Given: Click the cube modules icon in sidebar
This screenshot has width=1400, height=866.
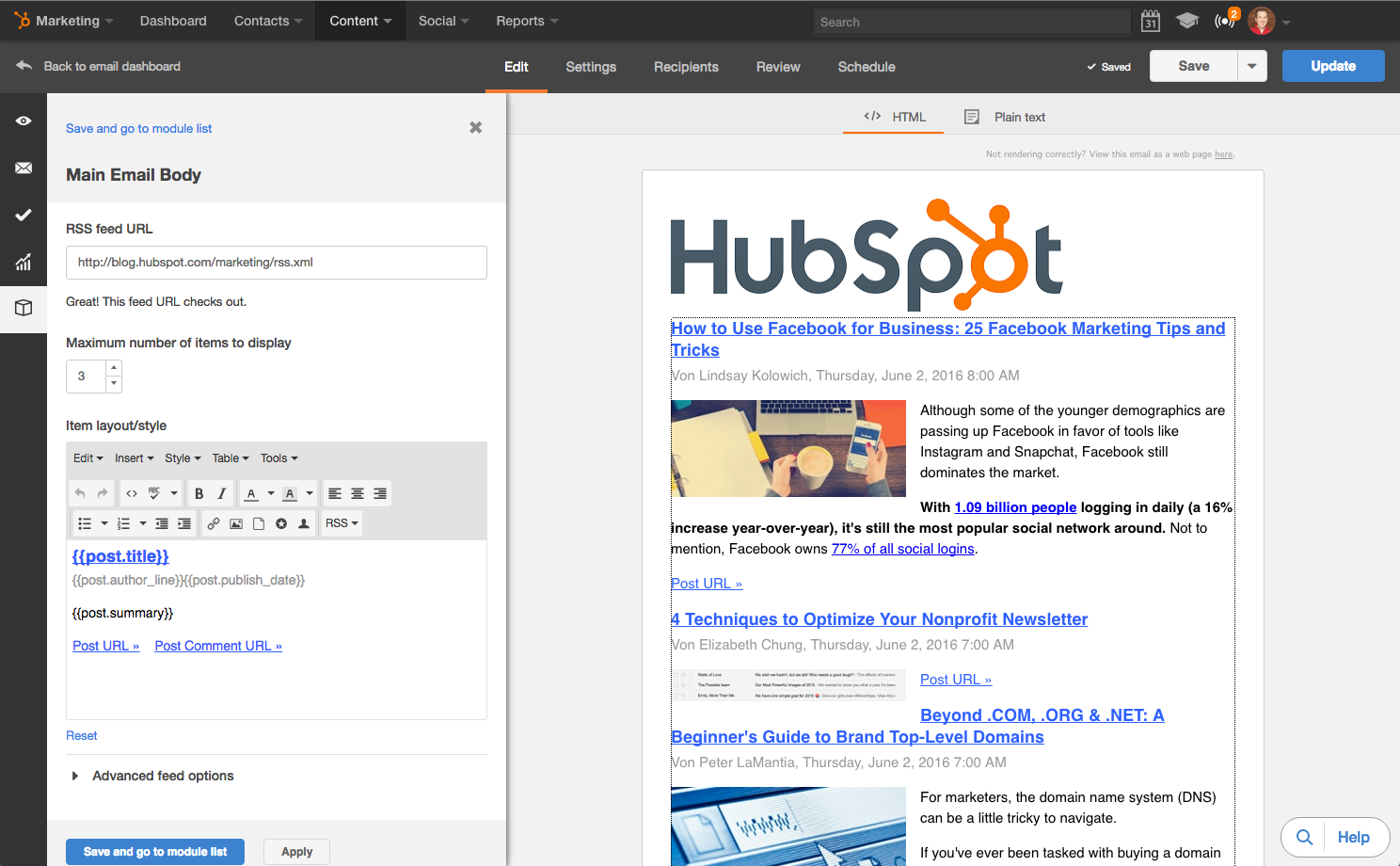Looking at the screenshot, I should (x=24, y=308).
